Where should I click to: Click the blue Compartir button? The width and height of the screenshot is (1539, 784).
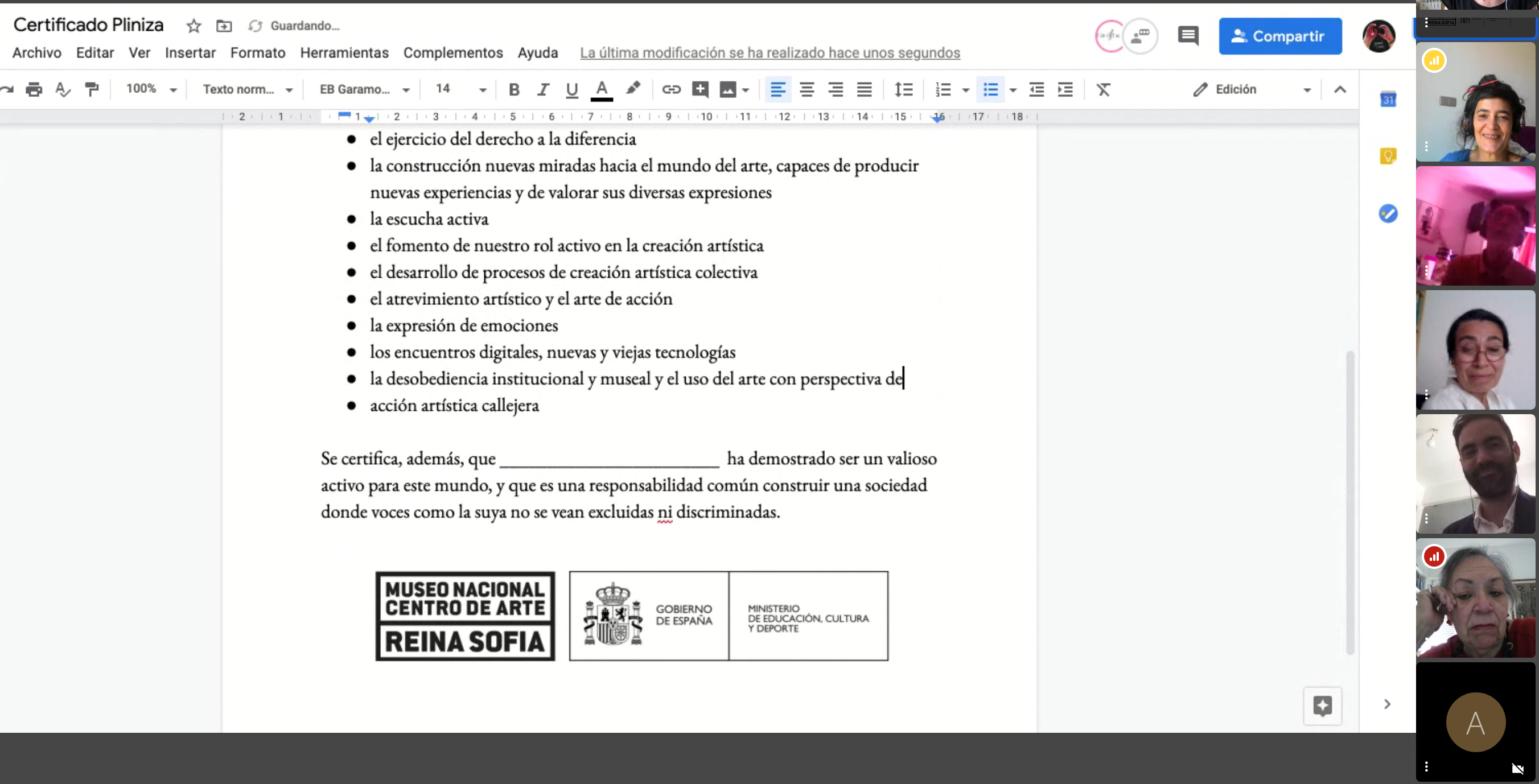click(1279, 36)
